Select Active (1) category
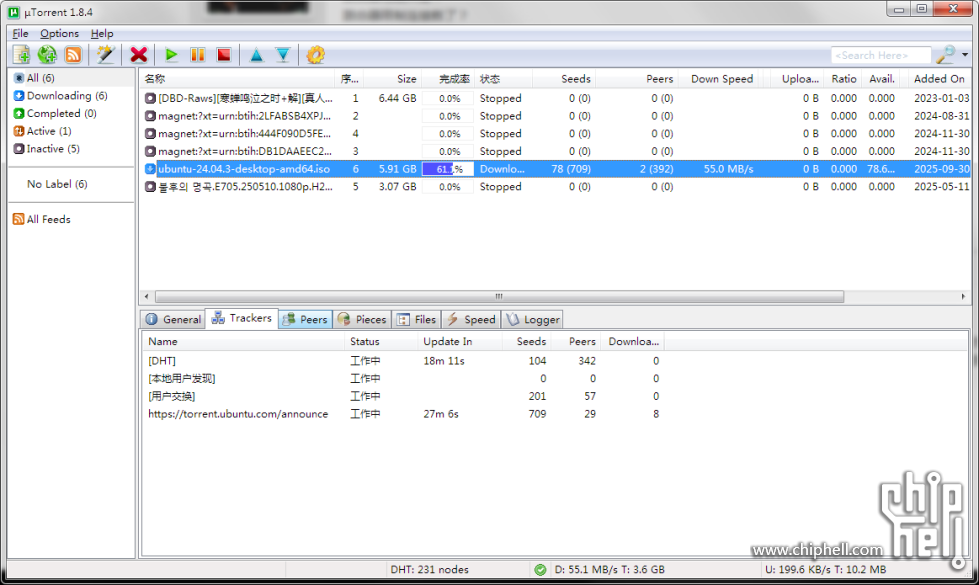Viewport: 979px width, 585px height. pos(42,131)
